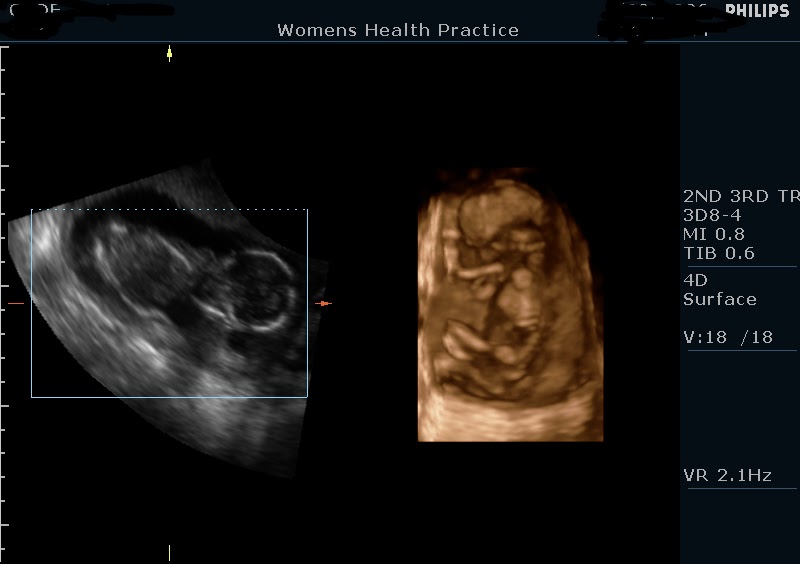The height and width of the screenshot is (564, 800).
Task: Click the orange arrow marker right of ROI box
Action: pyautogui.click(x=323, y=303)
